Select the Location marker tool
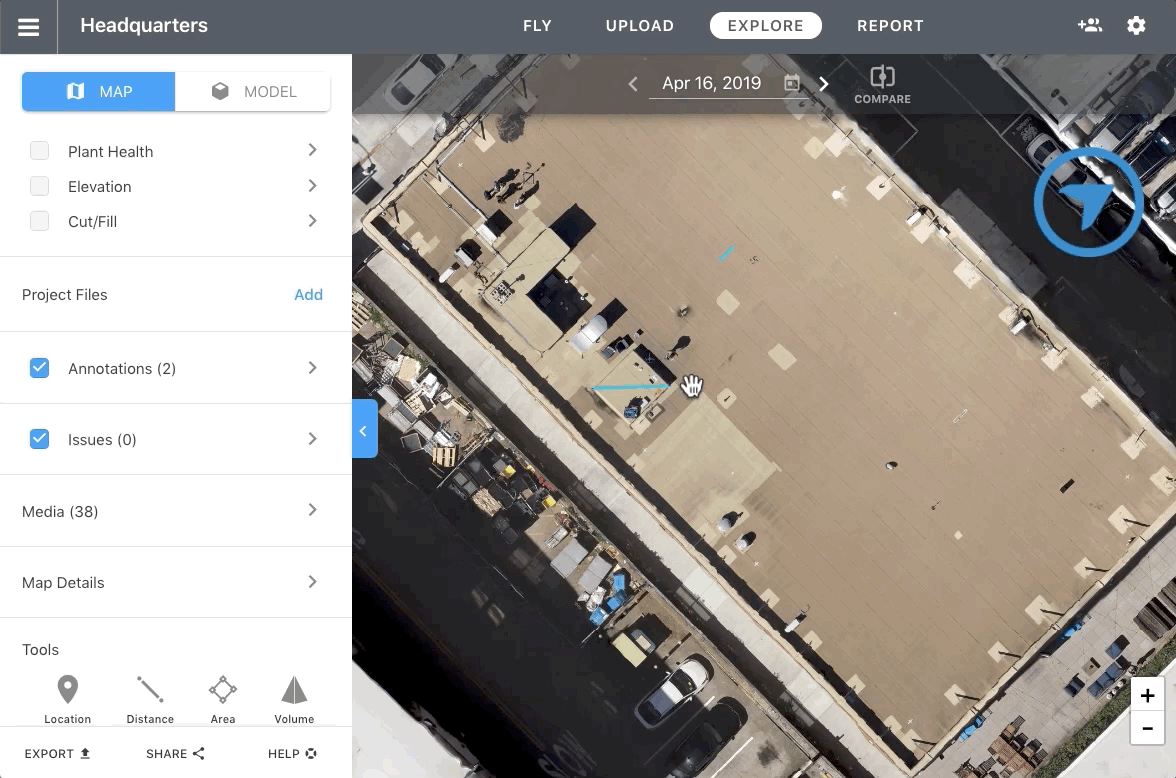This screenshot has width=1176, height=778. (x=68, y=699)
